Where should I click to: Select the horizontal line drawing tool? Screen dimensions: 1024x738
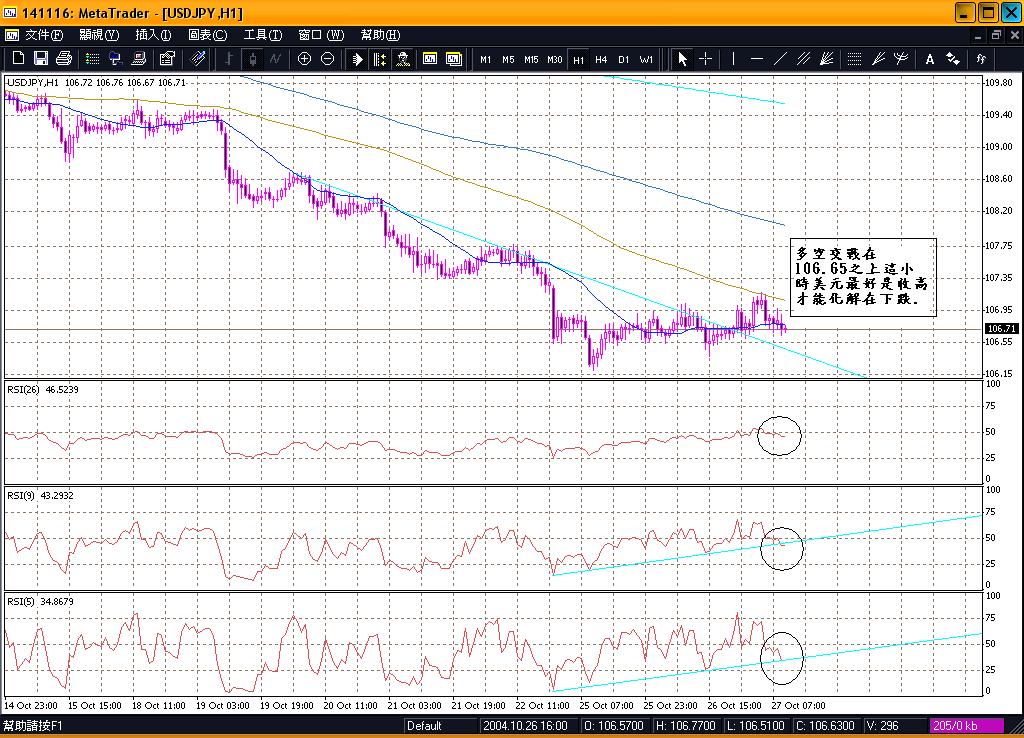pos(757,59)
